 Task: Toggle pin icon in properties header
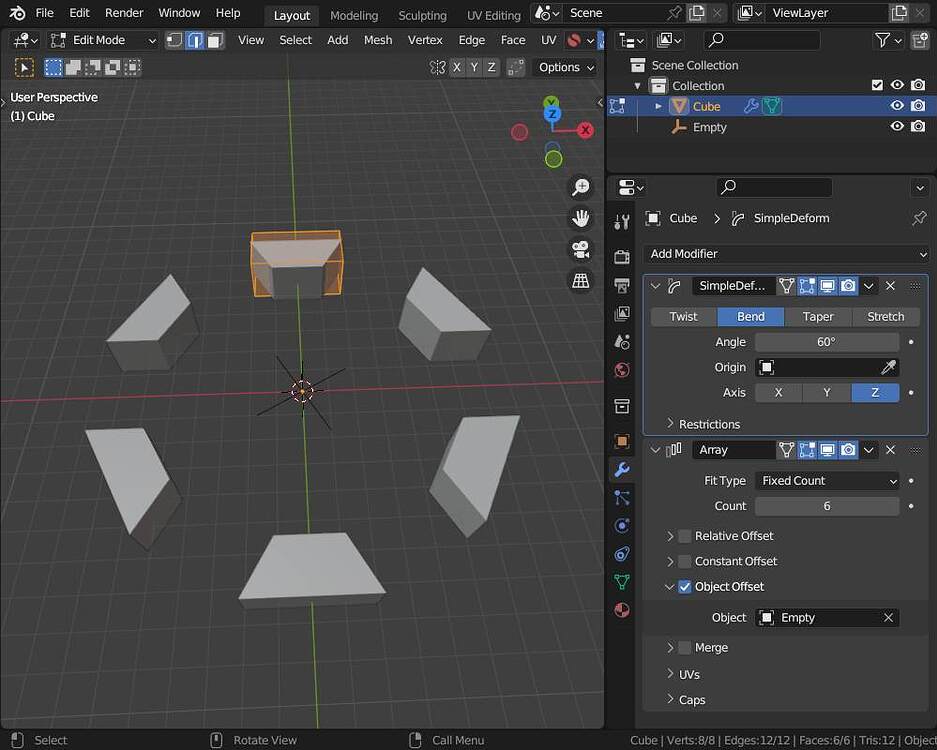coord(919,218)
